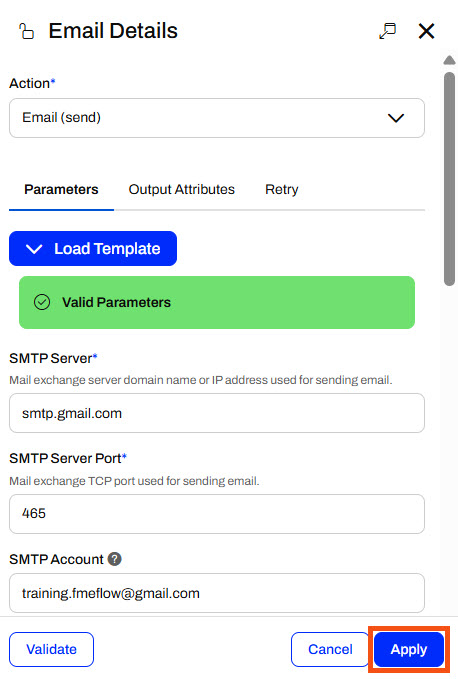This screenshot has width=458, height=679.
Task: Click the chevron icon inside Load Template
Action: click(34, 249)
